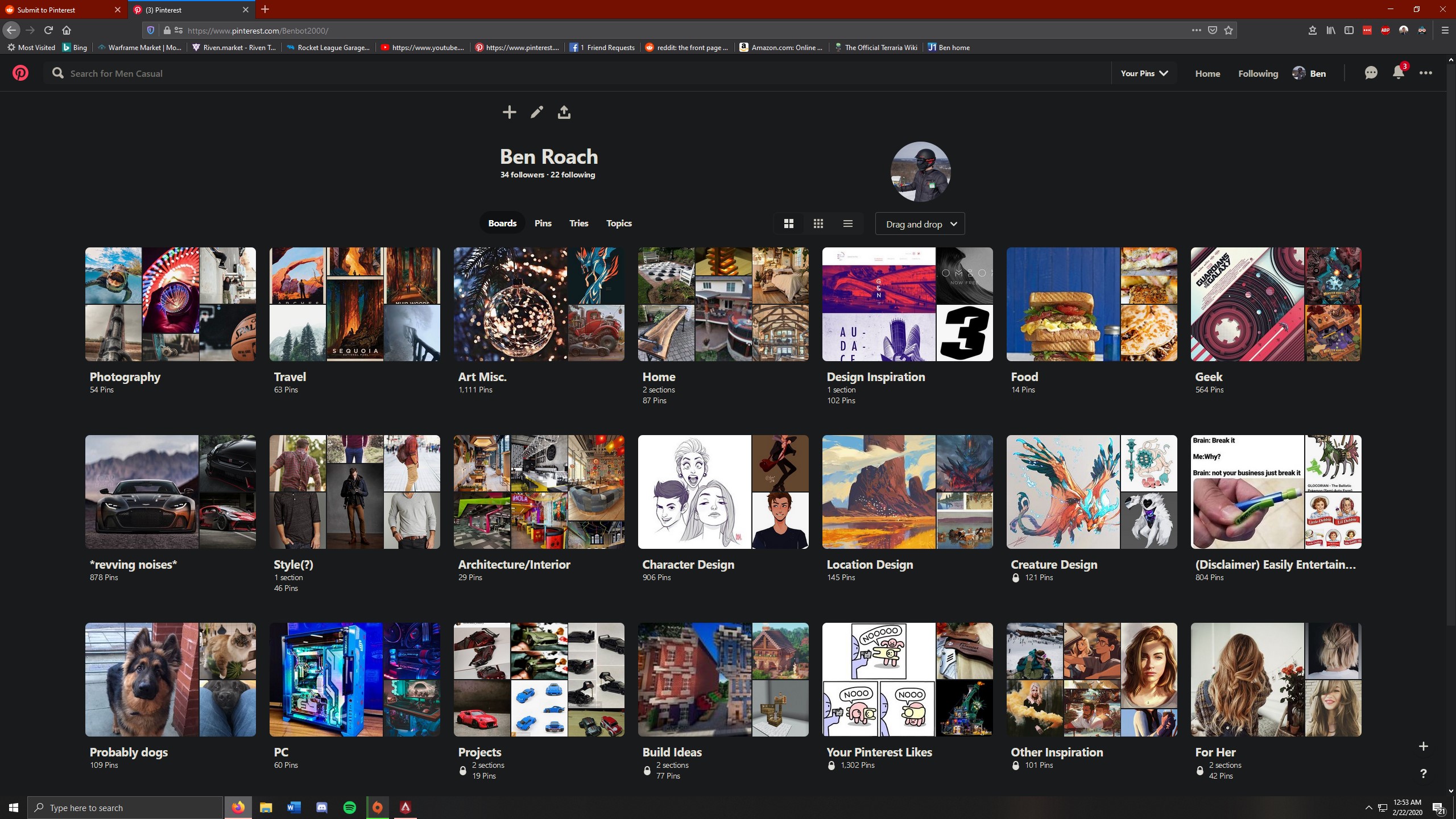Screen dimensions: 1456x819
Task: Switch to the compact grid view layout
Action: [x=818, y=223]
